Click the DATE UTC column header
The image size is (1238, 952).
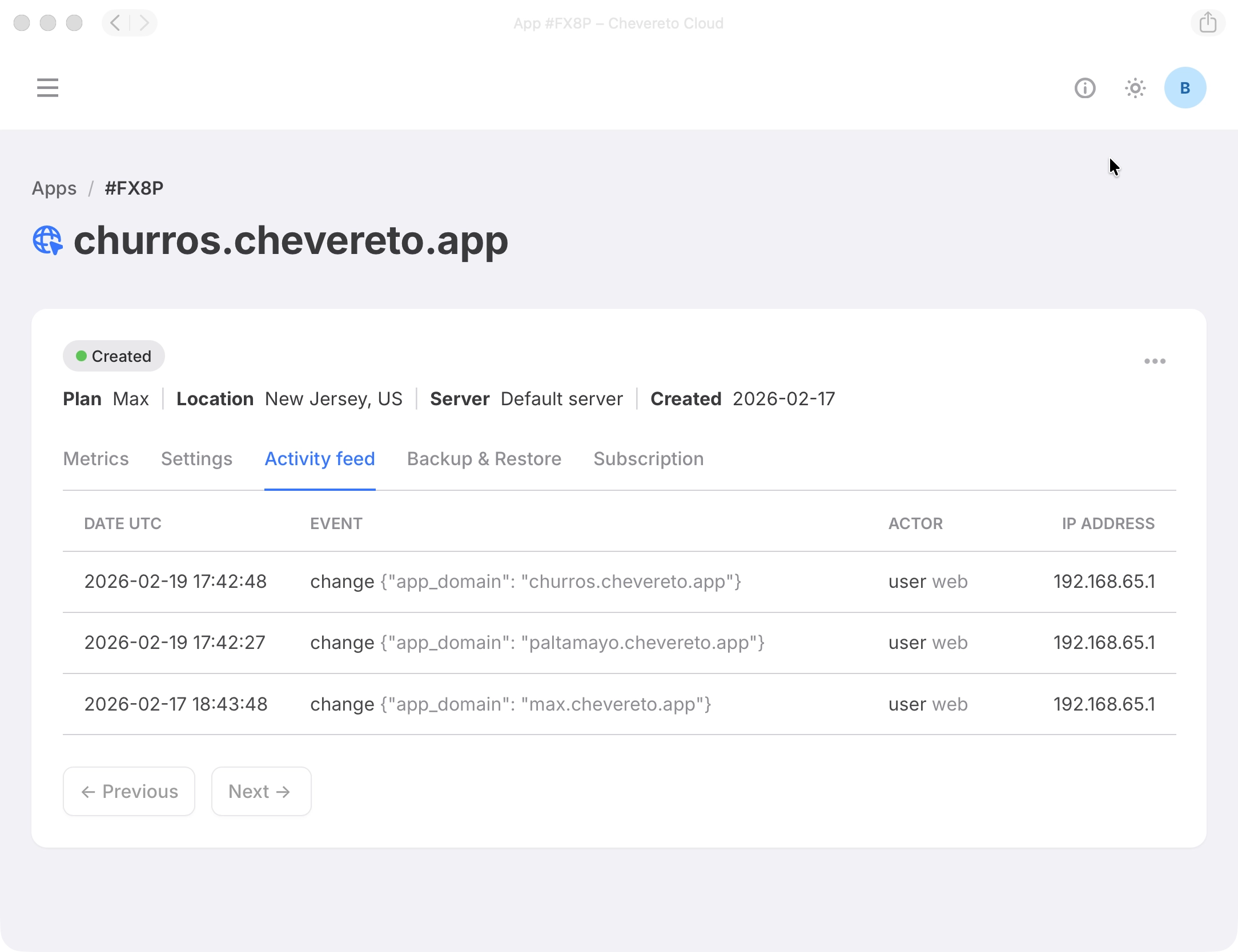[x=123, y=523]
